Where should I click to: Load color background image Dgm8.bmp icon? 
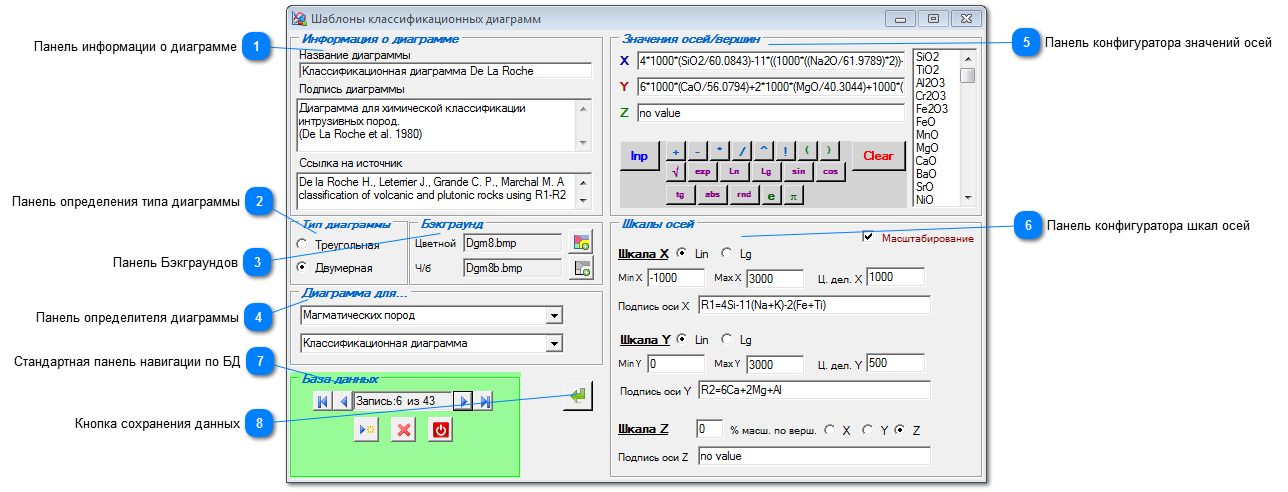coord(581,242)
